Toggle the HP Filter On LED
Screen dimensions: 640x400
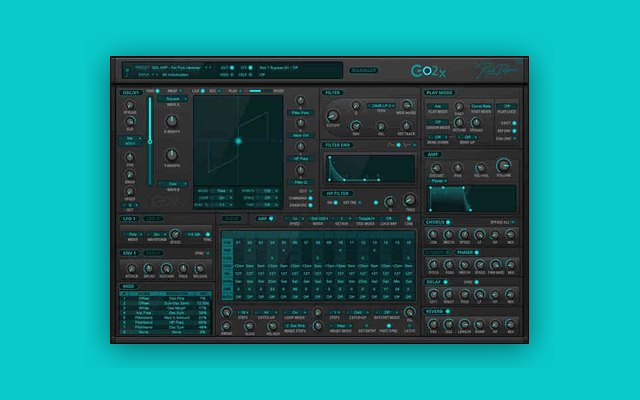336,202
